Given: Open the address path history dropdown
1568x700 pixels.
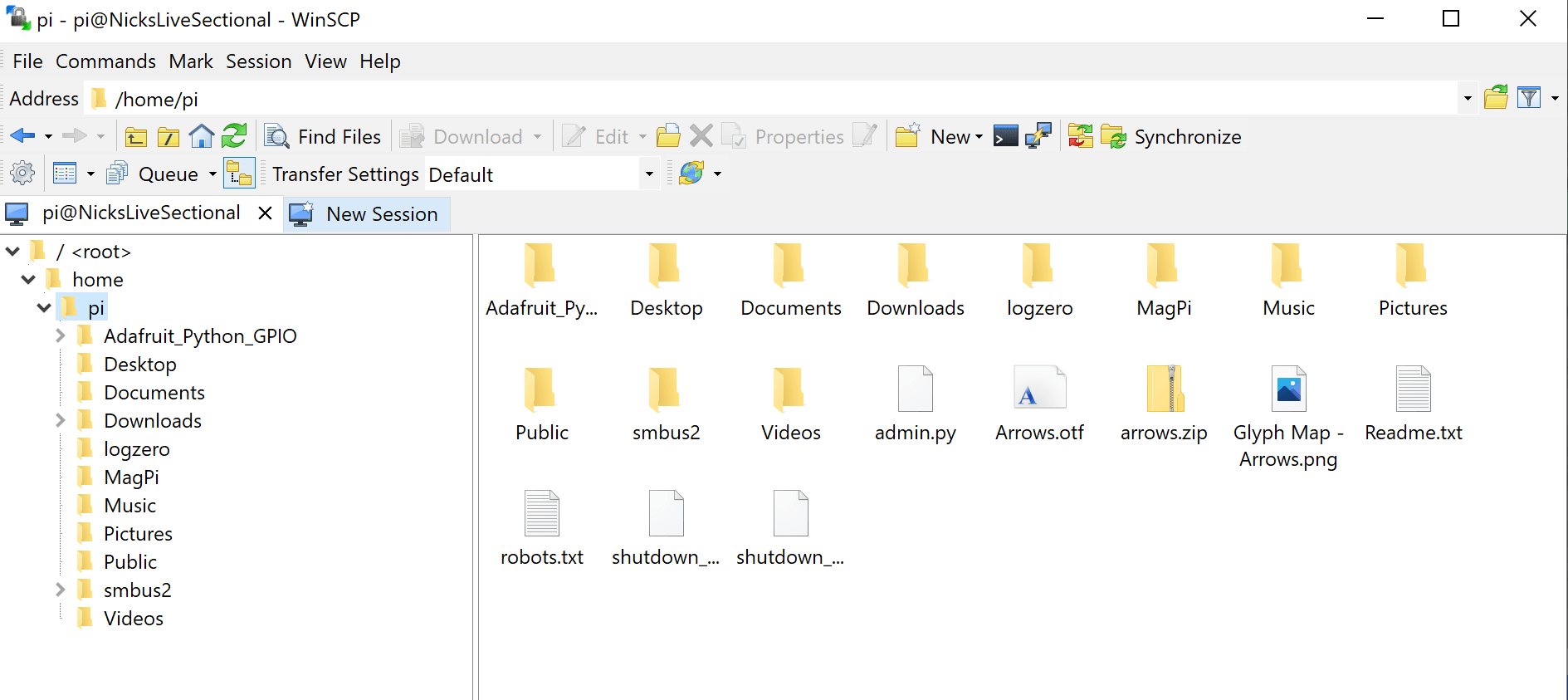Looking at the screenshot, I should pos(1468,99).
